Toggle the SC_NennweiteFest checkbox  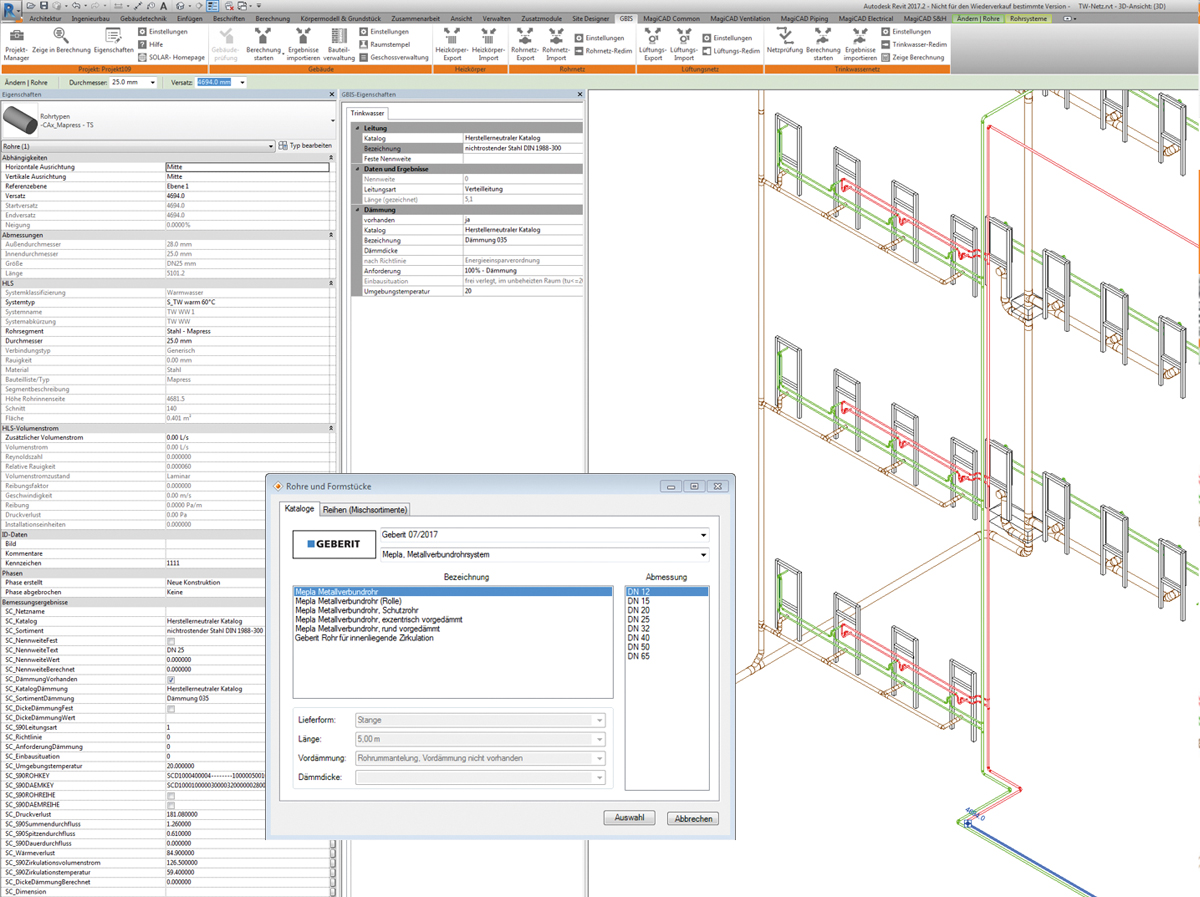(170, 641)
